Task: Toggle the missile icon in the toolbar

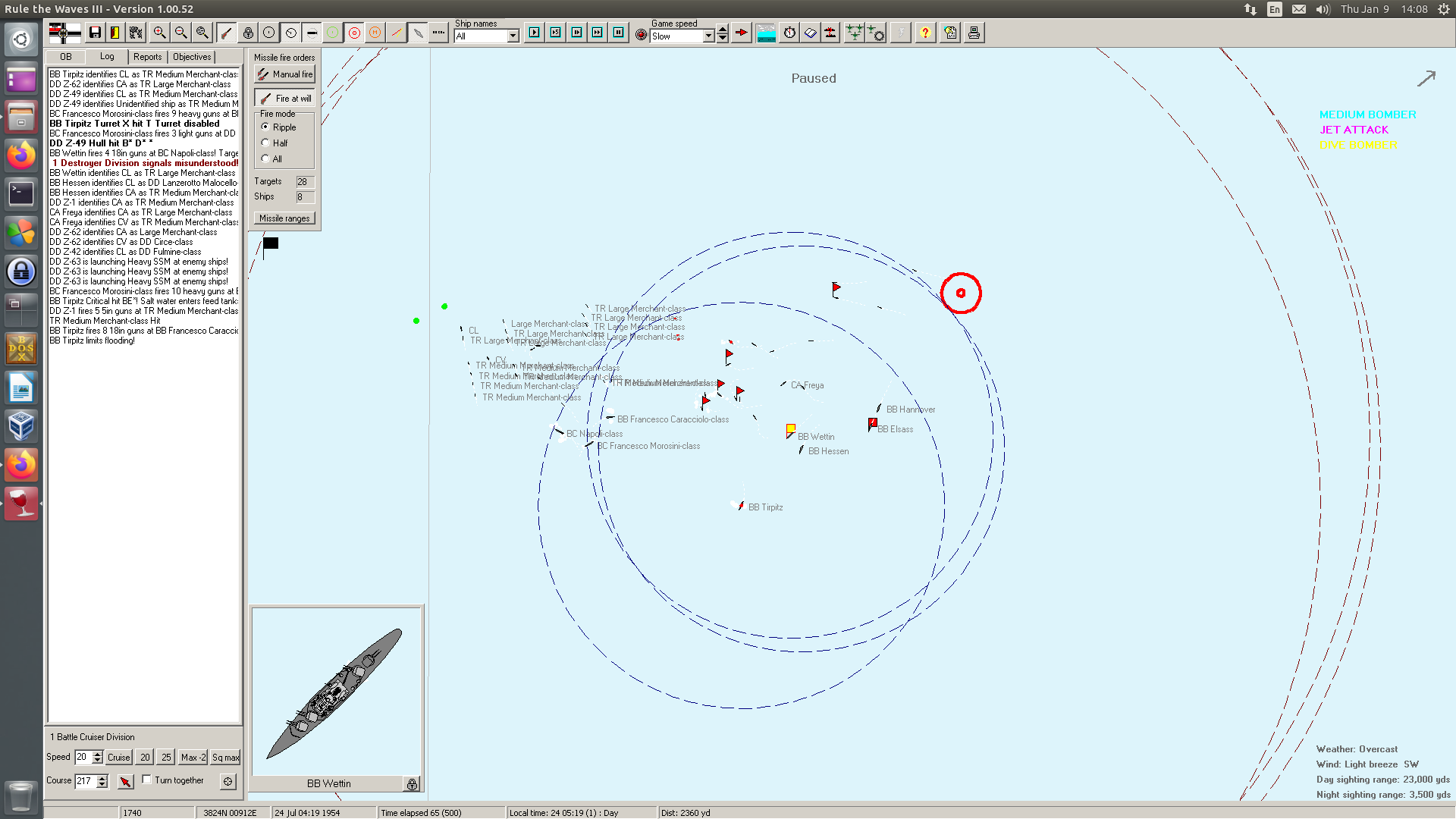Action: coord(226,33)
